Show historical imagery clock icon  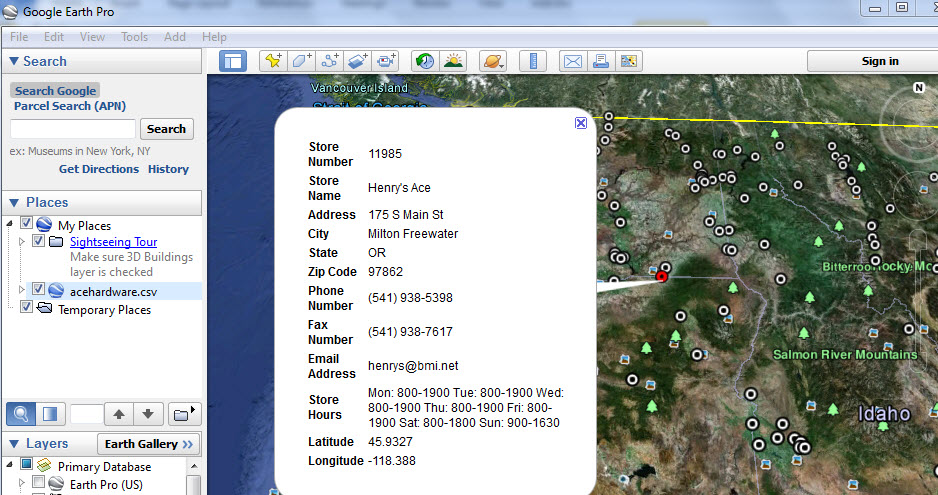pyautogui.click(x=425, y=61)
